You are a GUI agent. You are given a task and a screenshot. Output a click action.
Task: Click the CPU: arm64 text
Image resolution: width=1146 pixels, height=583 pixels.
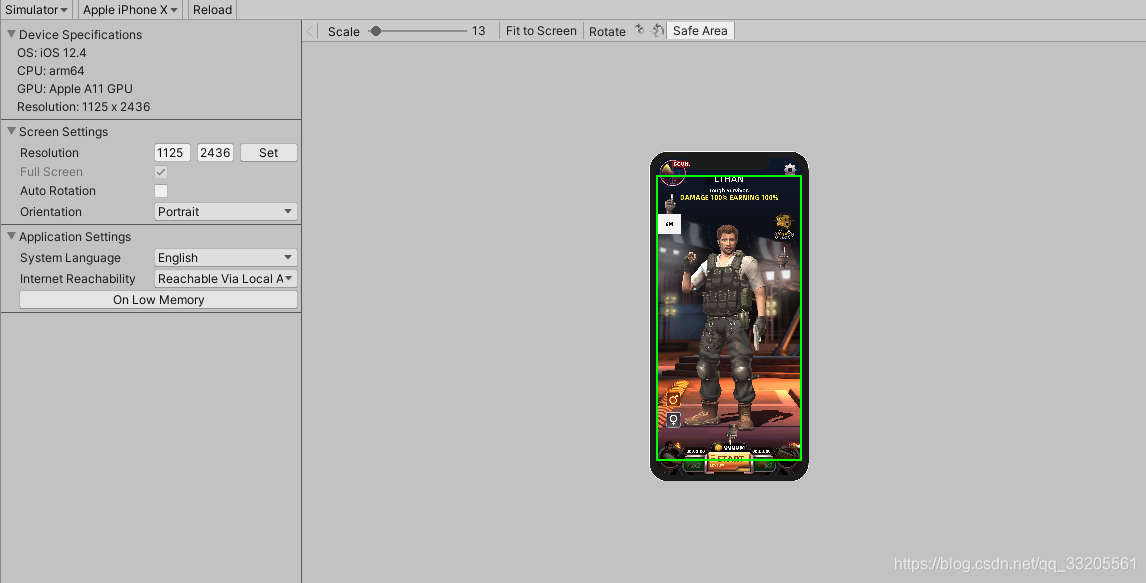(50, 71)
